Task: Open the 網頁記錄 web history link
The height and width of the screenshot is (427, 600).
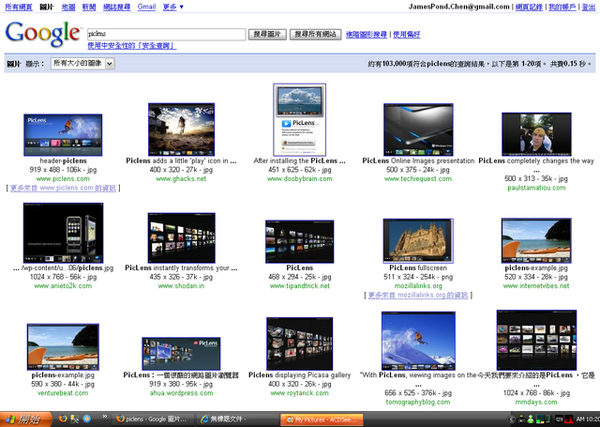Action: coord(529,7)
